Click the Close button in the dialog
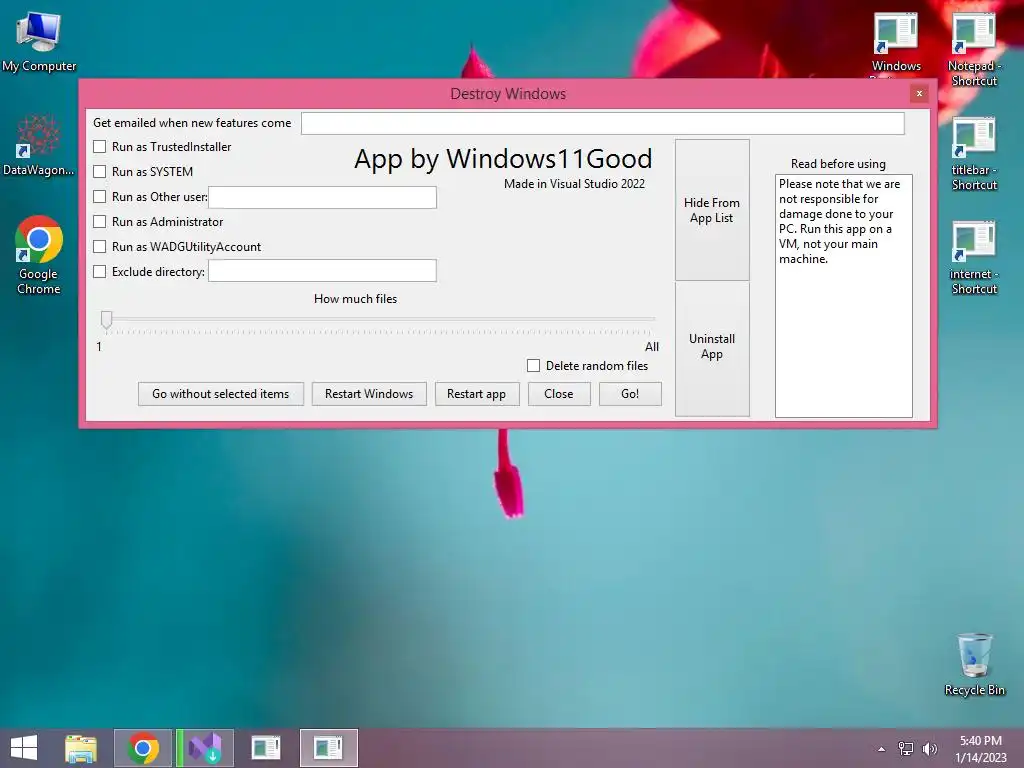1024x768 pixels. [x=559, y=394]
